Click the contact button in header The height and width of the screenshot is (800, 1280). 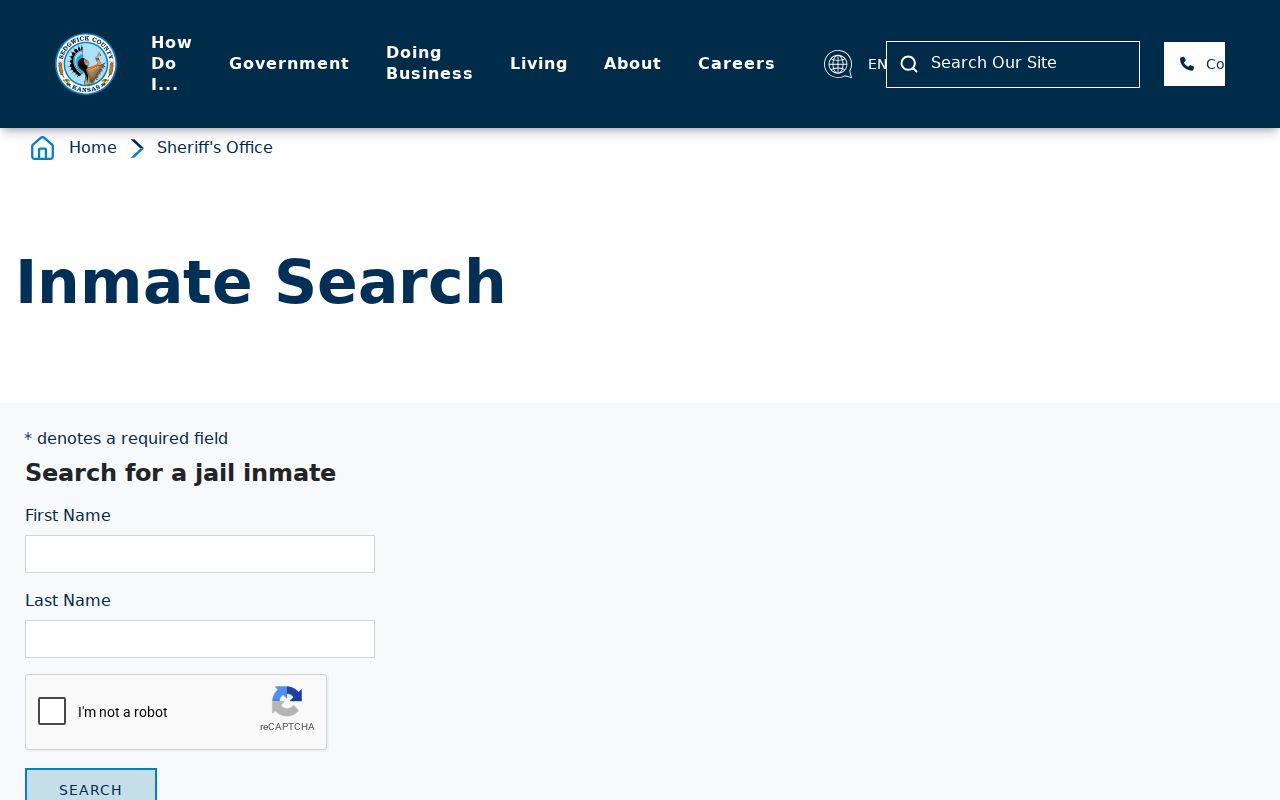1194,64
